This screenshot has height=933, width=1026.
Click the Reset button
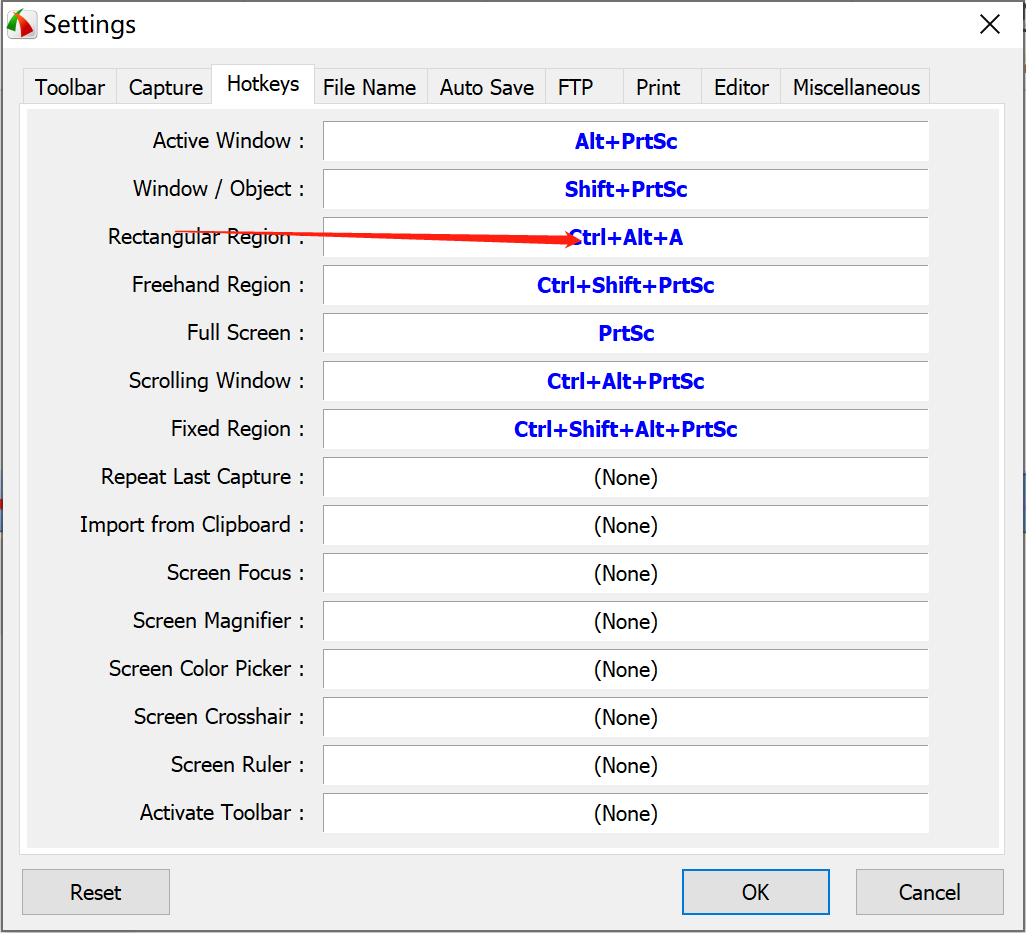[x=96, y=892]
